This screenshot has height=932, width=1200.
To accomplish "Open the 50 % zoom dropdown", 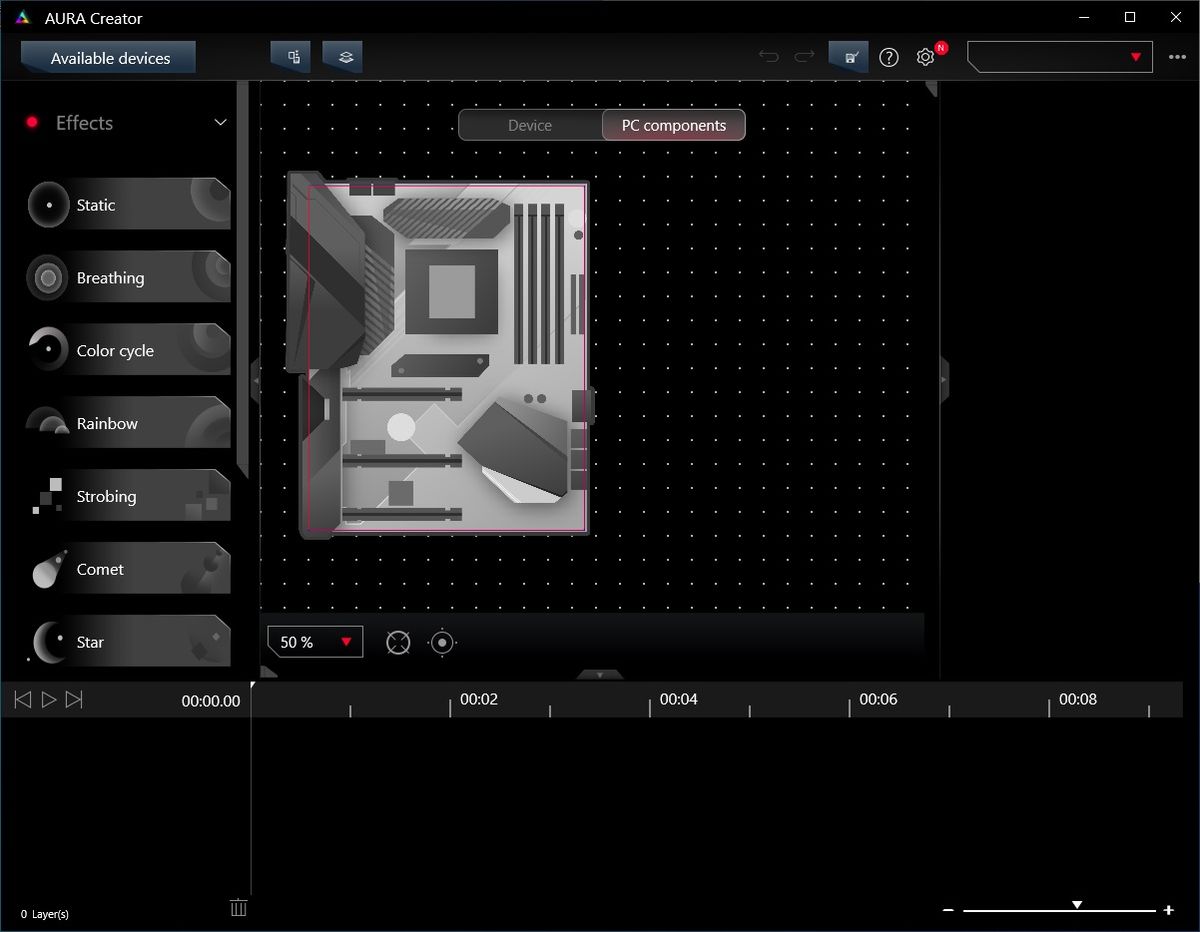I will point(315,642).
